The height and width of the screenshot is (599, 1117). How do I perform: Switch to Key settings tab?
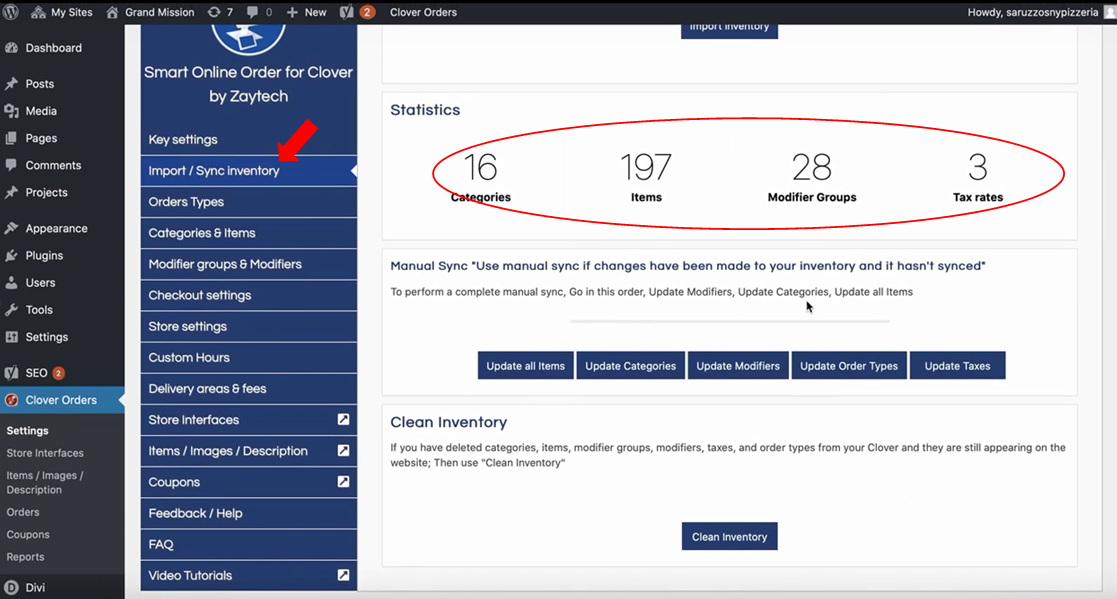249,140
